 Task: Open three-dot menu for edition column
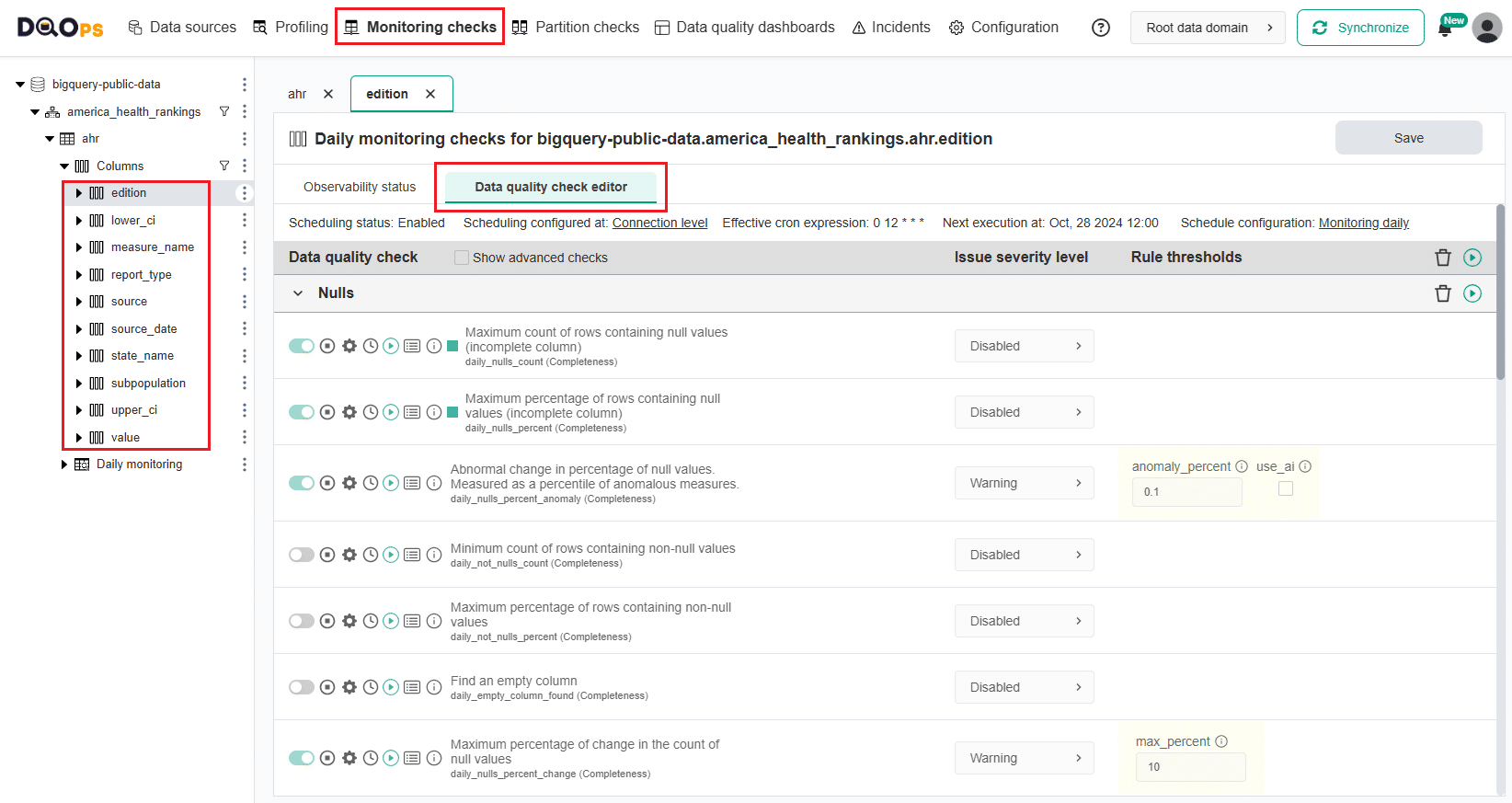[x=244, y=193]
